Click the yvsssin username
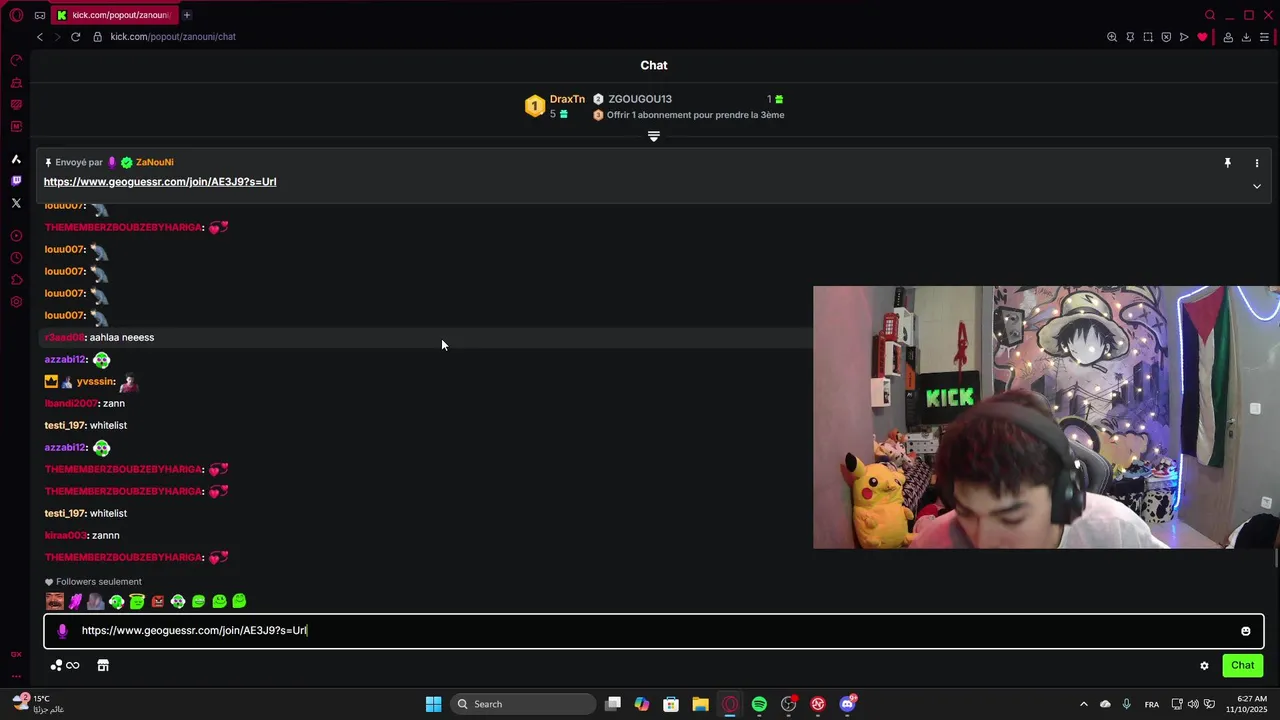This screenshot has width=1280, height=720. click(95, 381)
